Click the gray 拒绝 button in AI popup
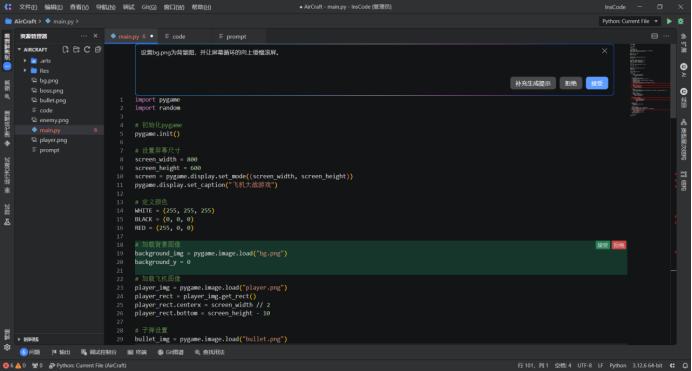The image size is (692, 371). click(571, 83)
